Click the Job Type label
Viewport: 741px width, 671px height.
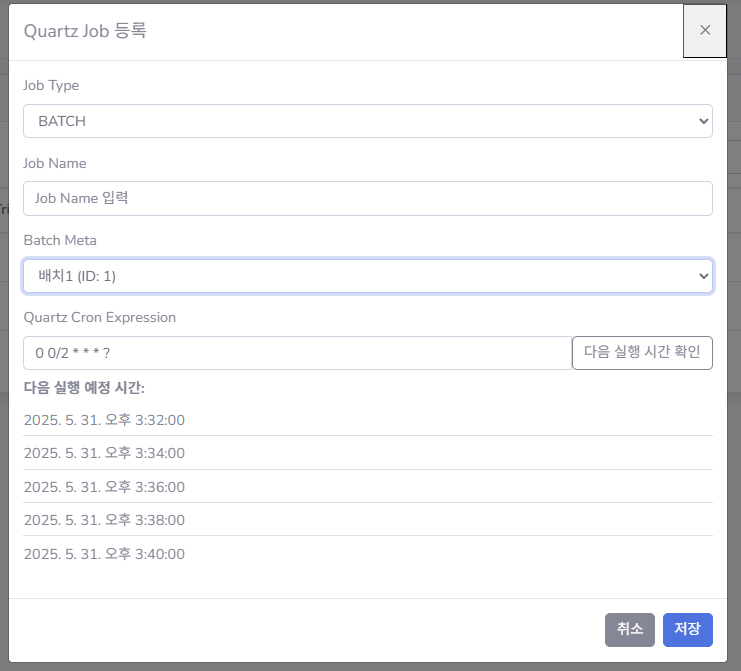click(51, 86)
